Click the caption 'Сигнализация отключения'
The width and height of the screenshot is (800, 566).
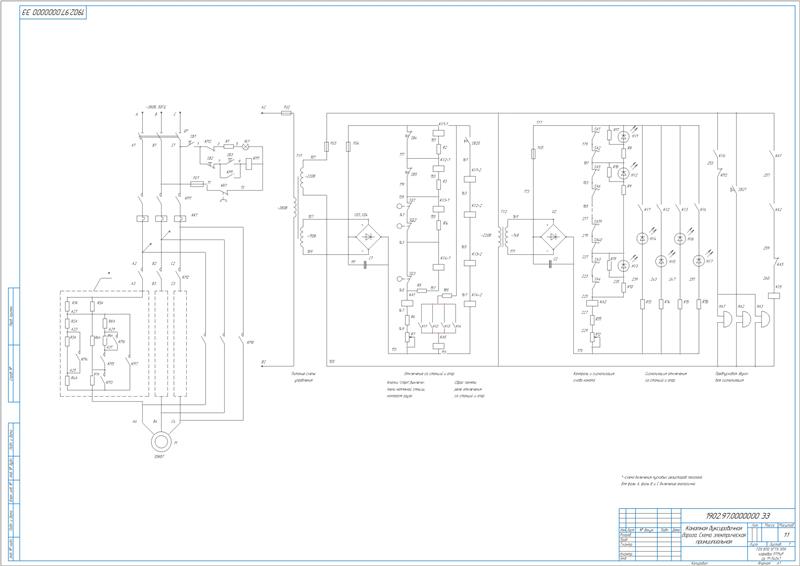tap(666, 374)
